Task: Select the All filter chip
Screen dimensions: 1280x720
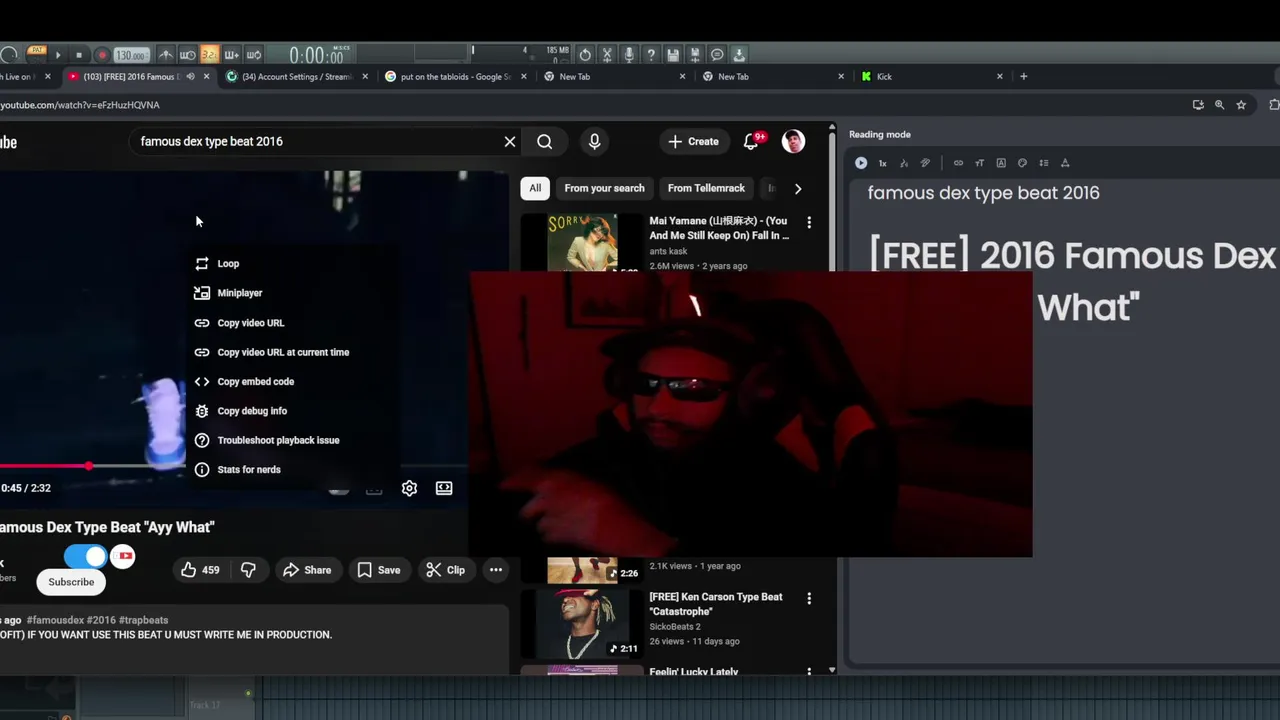Action: [535, 188]
